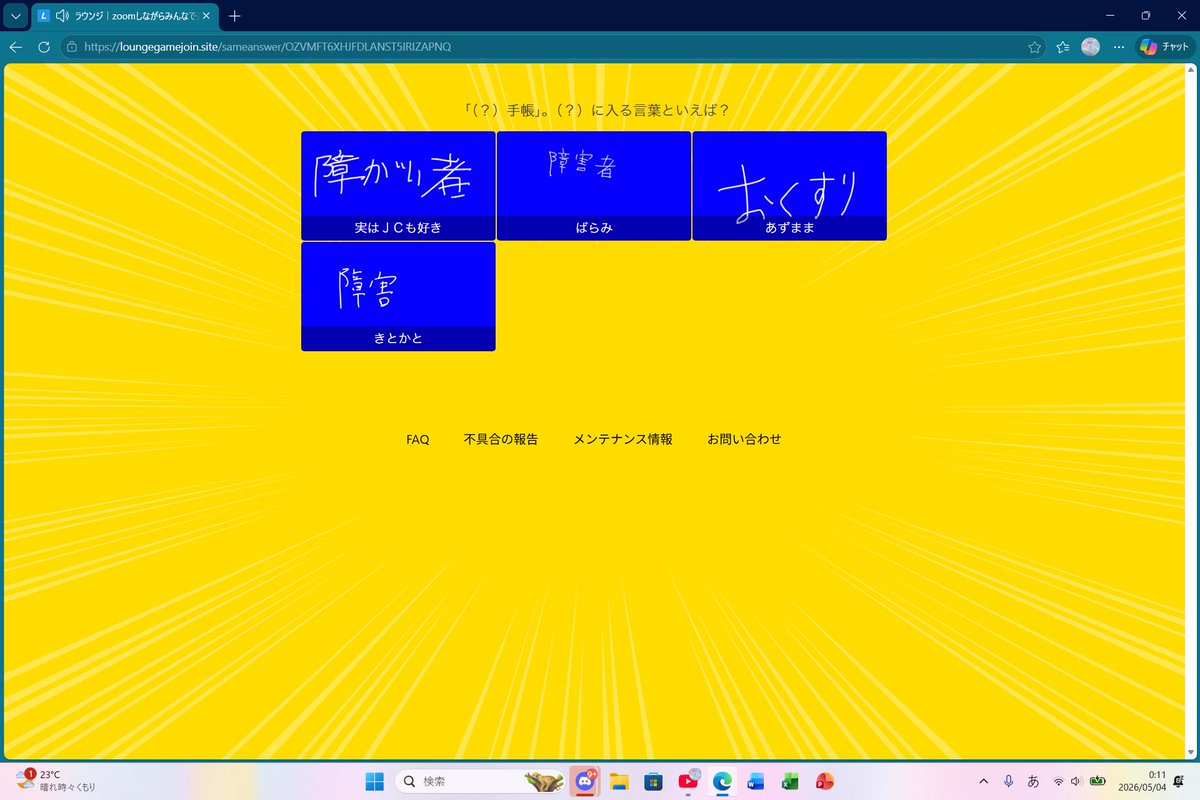Viewport: 1200px width, 800px height.
Task: Open the メンテナンス情報 link
Action: pyautogui.click(x=623, y=439)
